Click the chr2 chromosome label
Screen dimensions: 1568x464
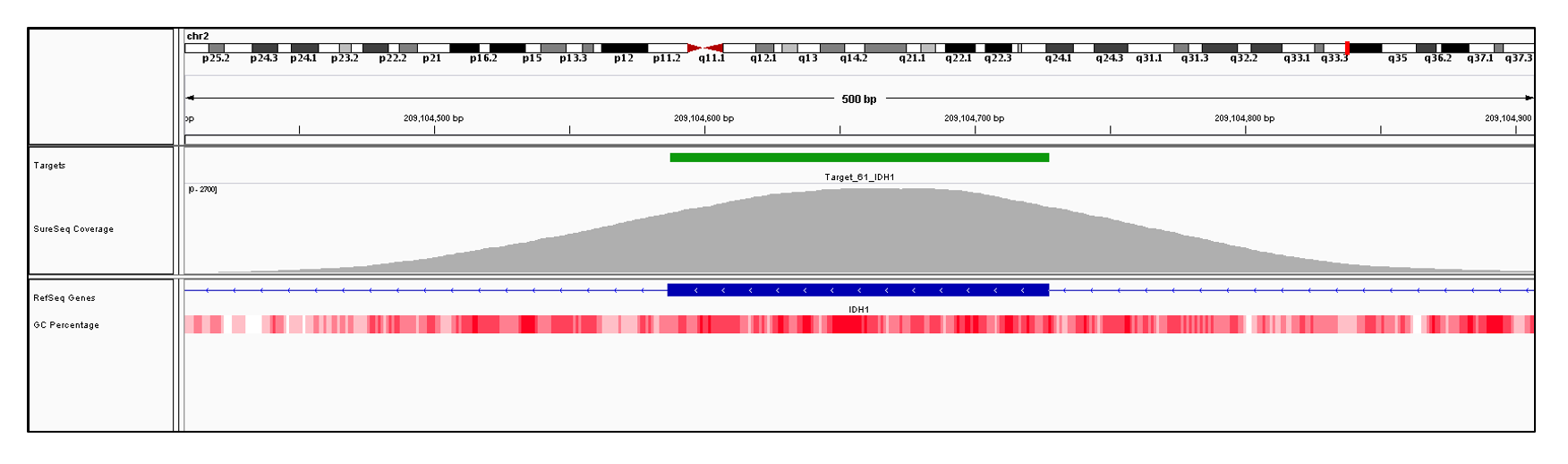[198, 37]
